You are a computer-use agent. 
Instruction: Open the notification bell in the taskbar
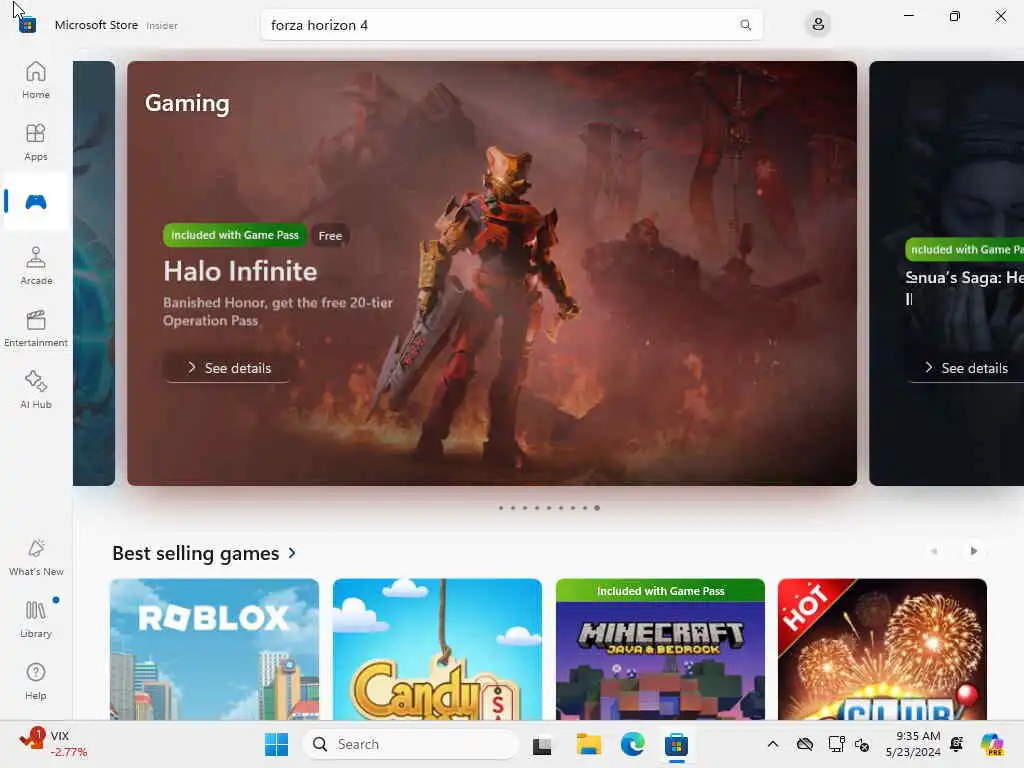tap(957, 744)
